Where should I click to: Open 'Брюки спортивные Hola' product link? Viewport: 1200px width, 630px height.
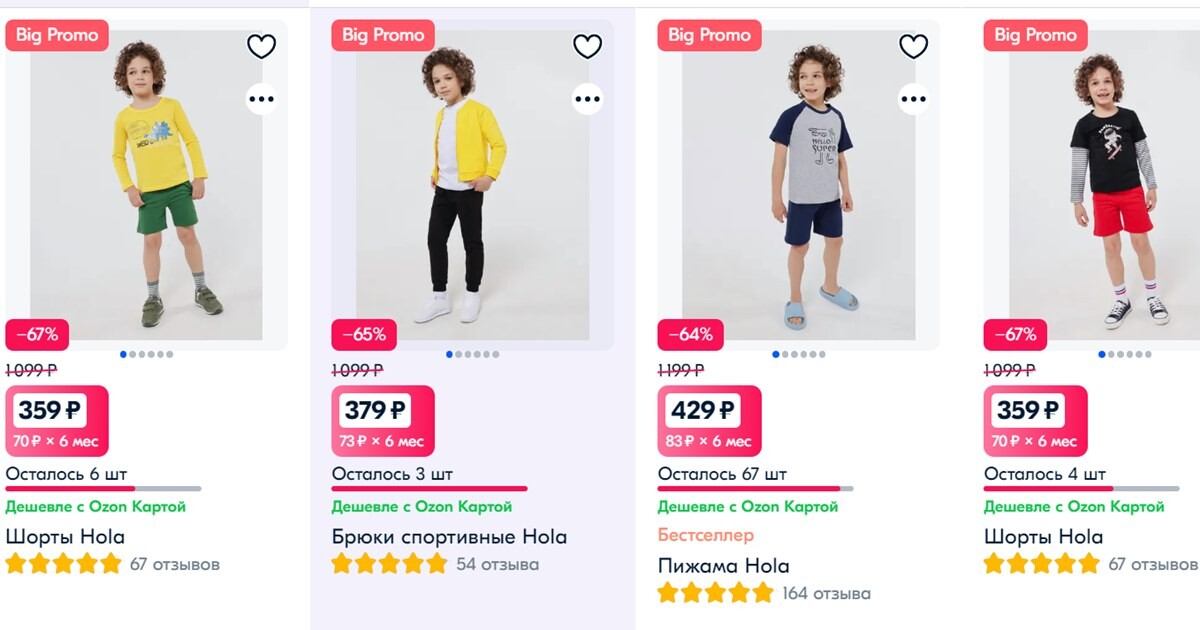[x=449, y=537]
